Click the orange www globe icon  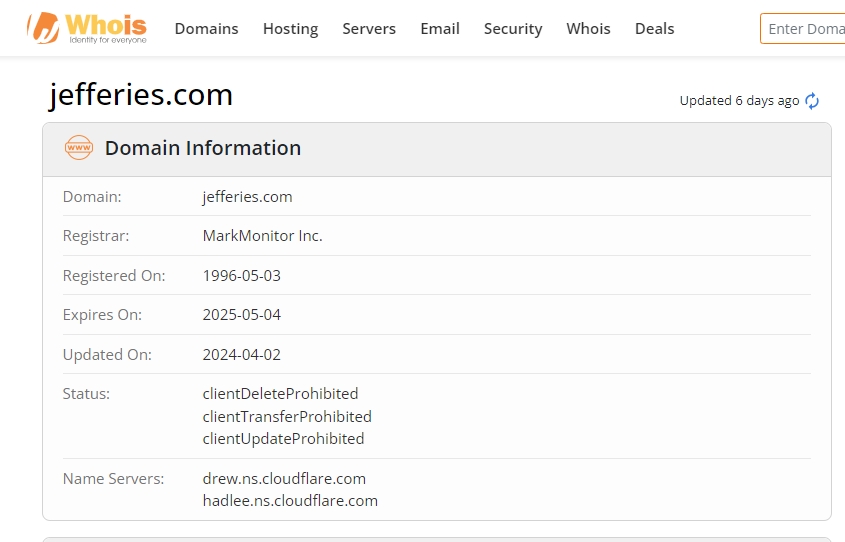(x=78, y=148)
